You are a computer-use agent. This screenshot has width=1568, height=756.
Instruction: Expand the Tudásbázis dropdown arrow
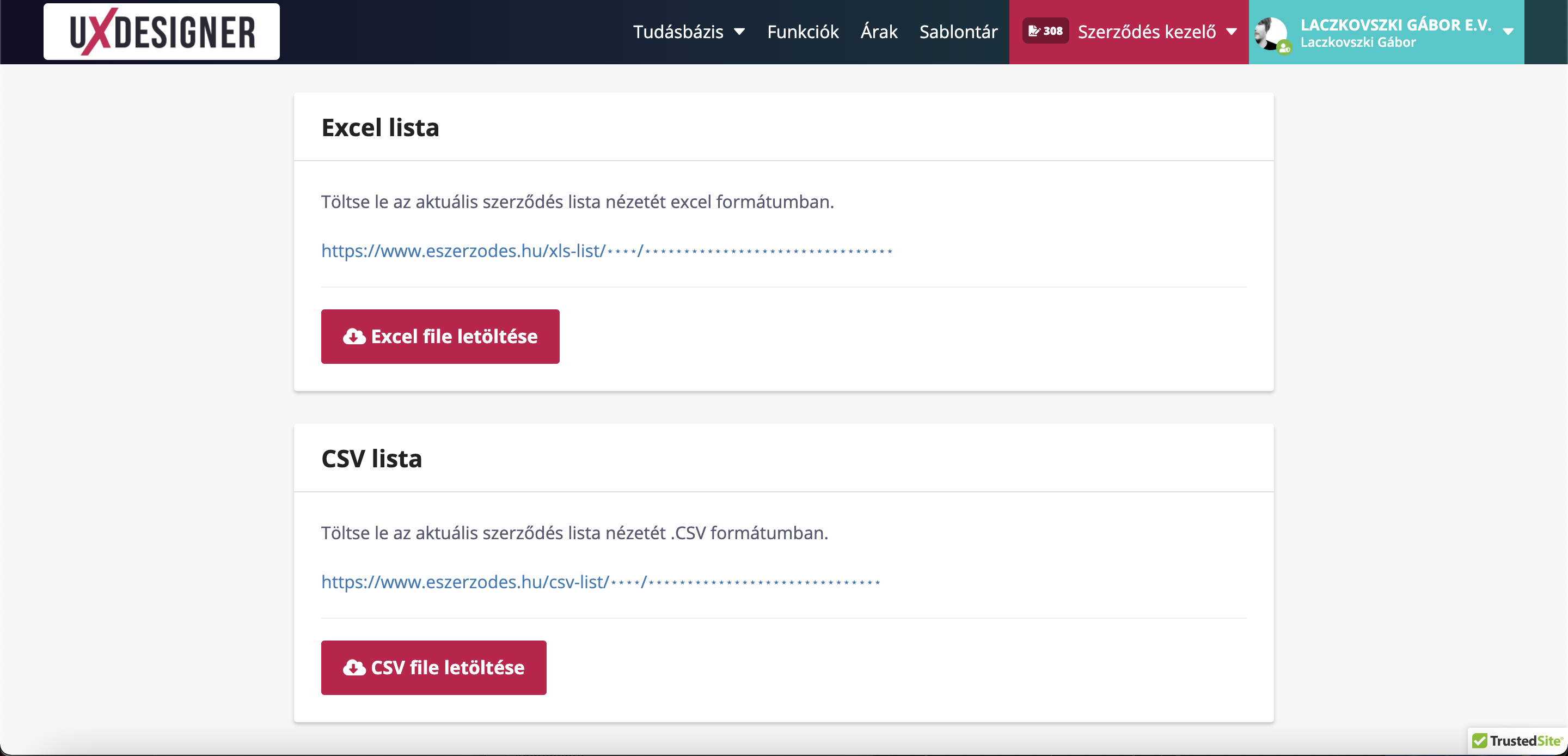click(x=739, y=32)
